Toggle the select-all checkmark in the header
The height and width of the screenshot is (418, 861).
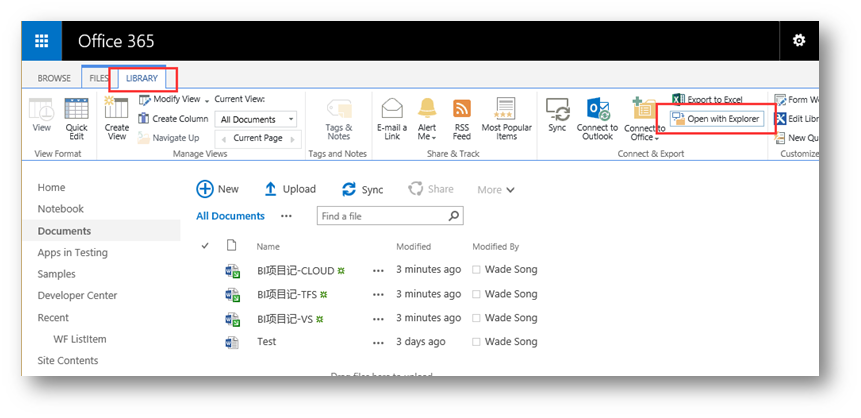(205, 246)
